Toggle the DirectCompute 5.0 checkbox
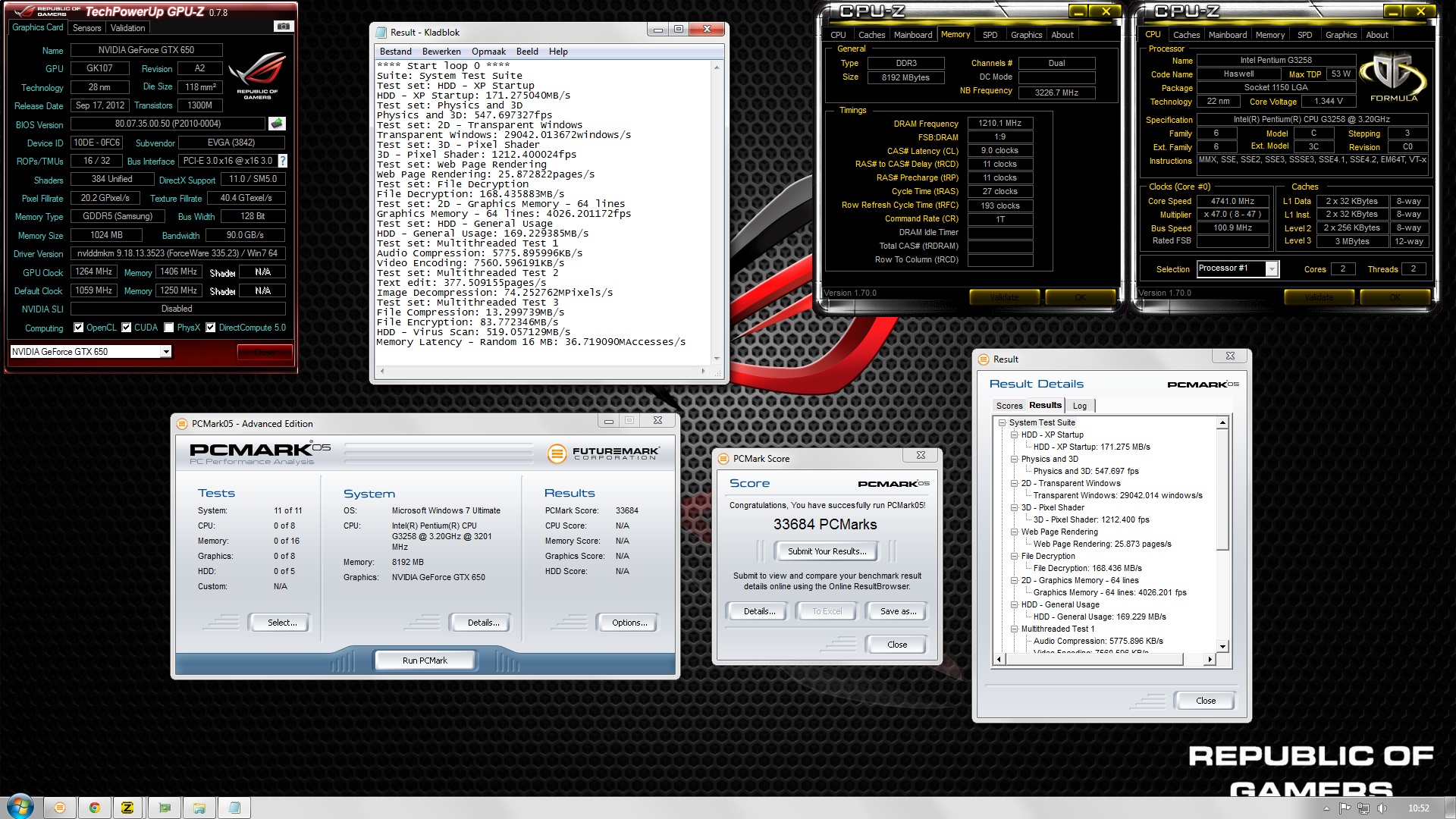This screenshot has width=1456, height=819. 211,328
